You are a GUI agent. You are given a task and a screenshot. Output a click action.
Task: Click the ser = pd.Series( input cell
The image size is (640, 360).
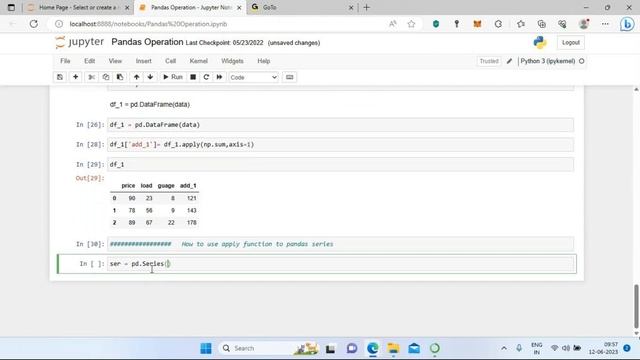pos(341,264)
